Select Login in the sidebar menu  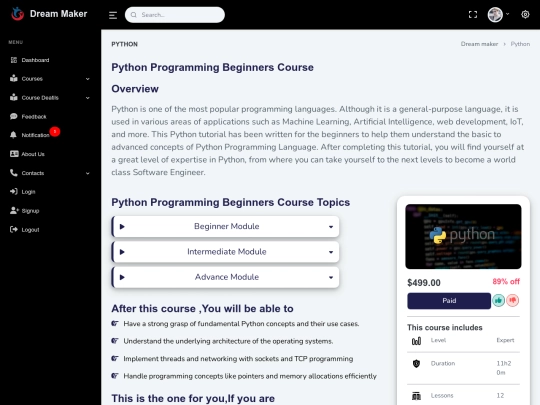28,191
